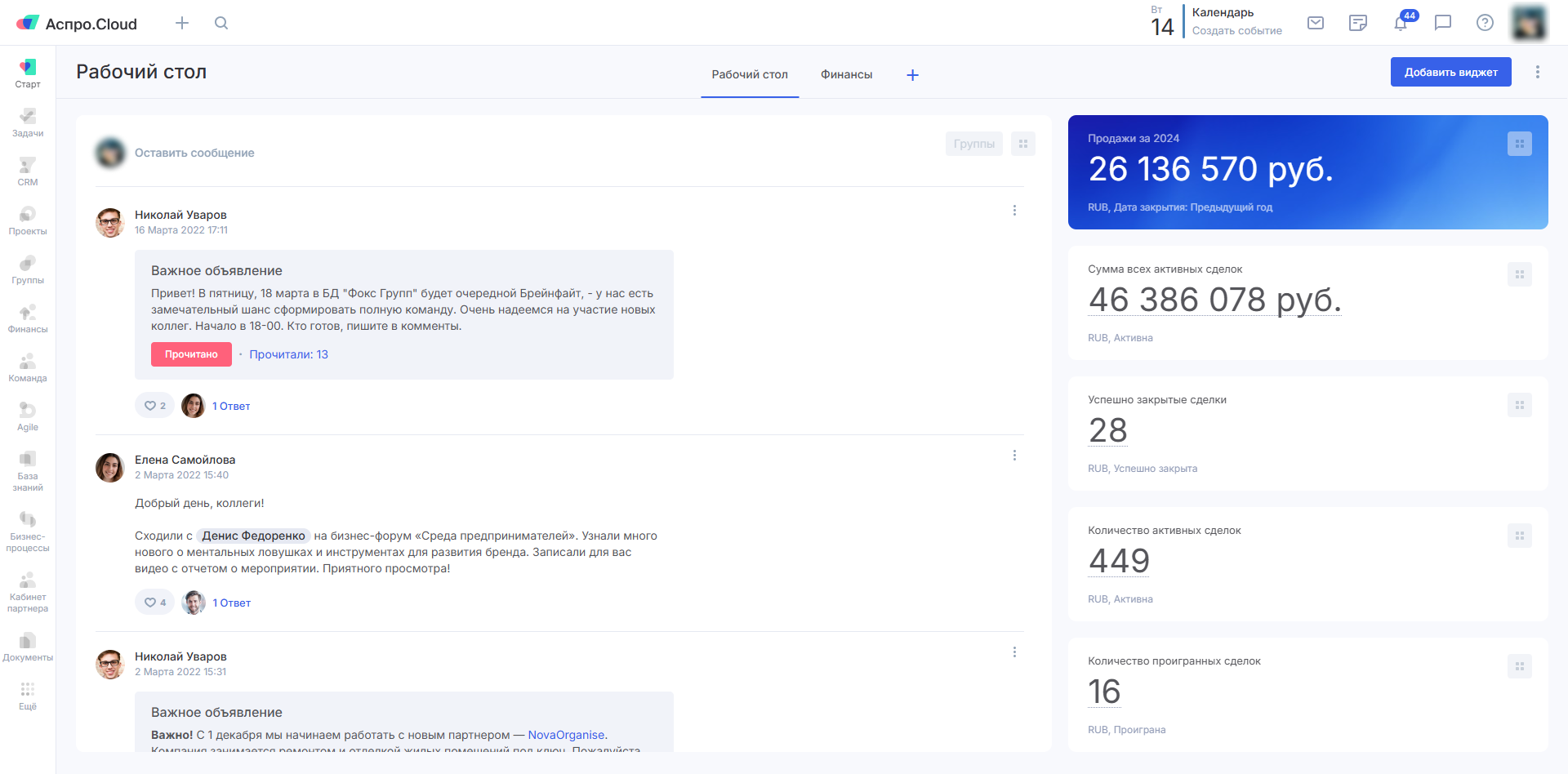This screenshot has width=1568, height=774.
Task: Open 1 Ответ under Елена Самойлова post
Action: [x=232, y=603]
